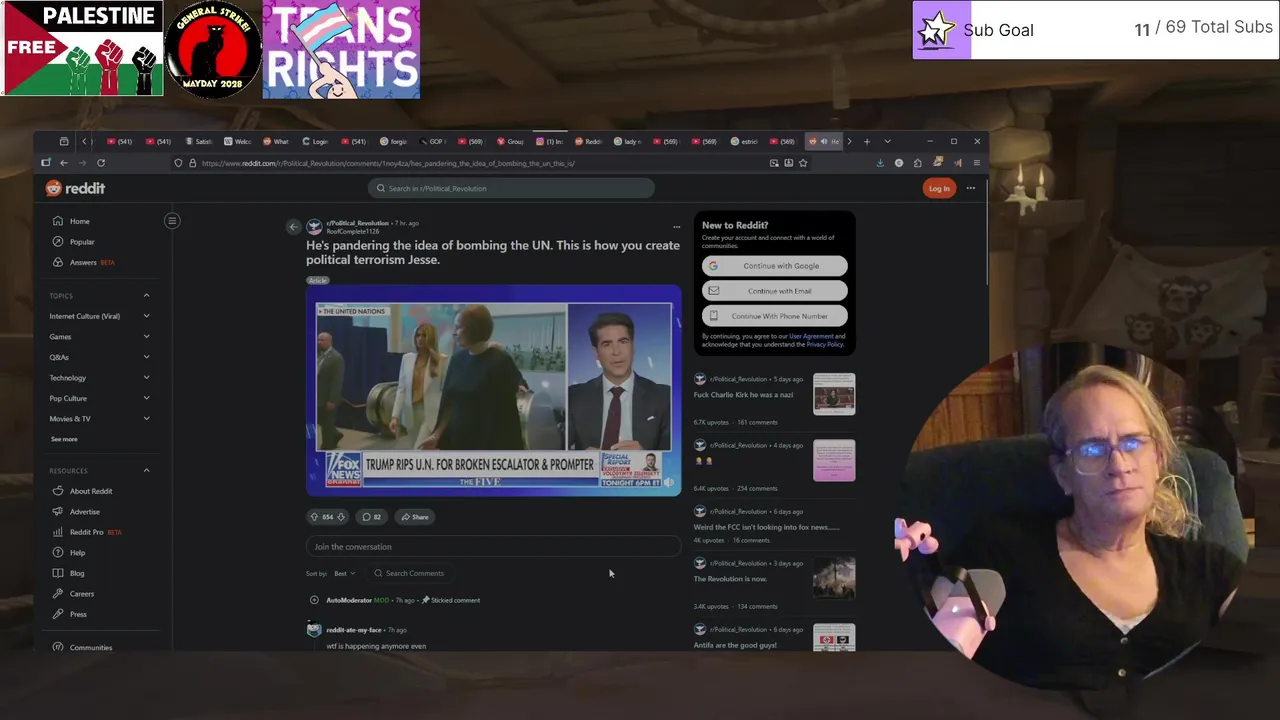The image size is (1280, 720).
Task: Click the browser reload button
Action: coord(101,163)
